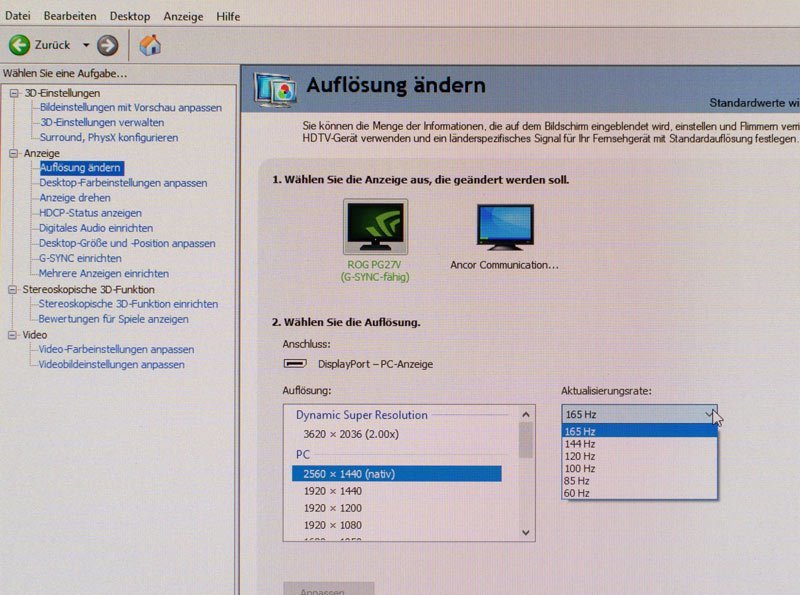
Task: Click the PC group header in list
Action: (303, 454)
